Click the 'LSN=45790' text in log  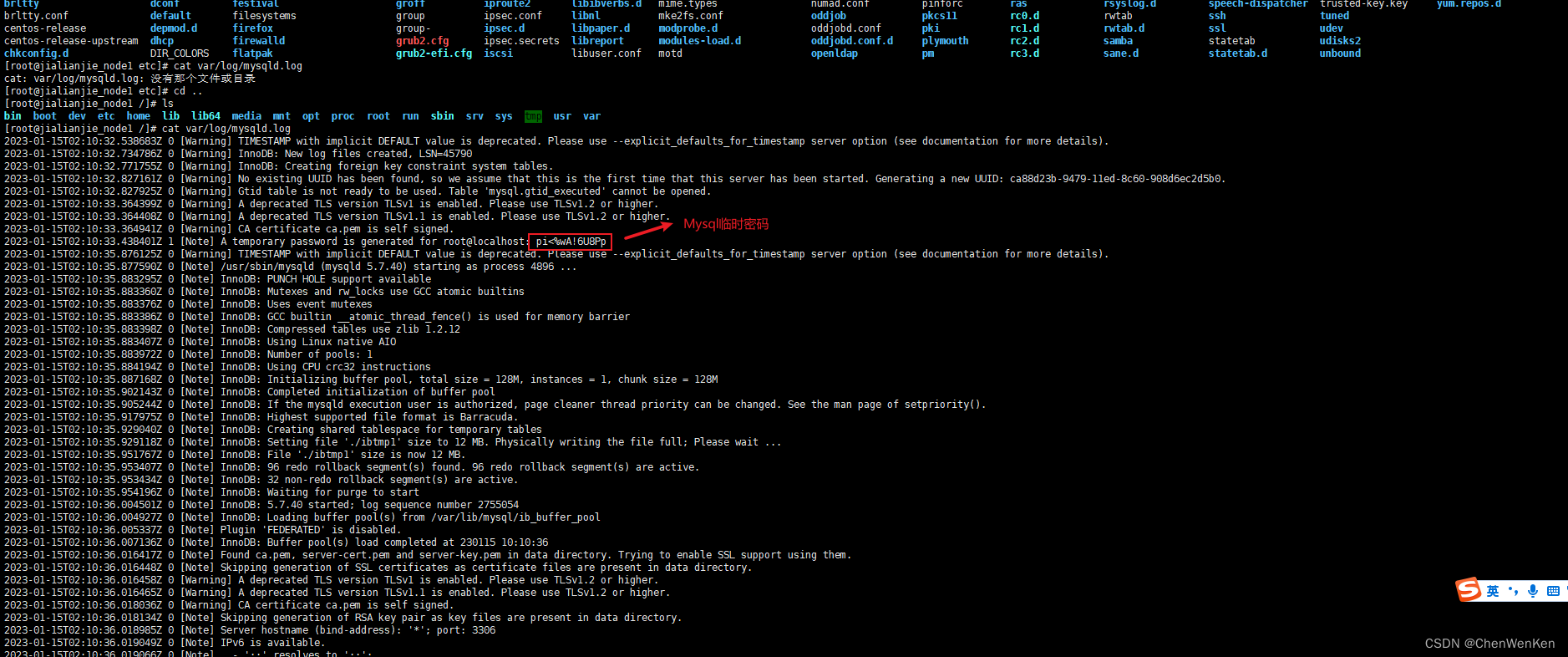pos(445,154)
